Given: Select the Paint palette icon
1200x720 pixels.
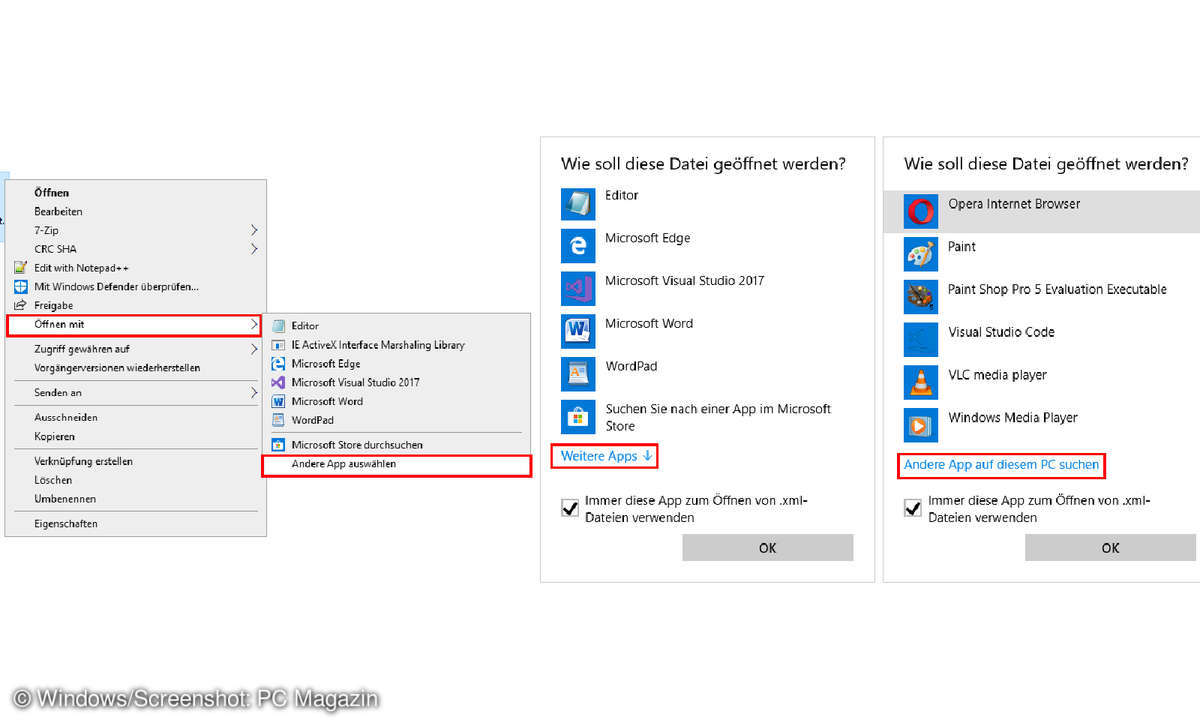Looking at the screenshot, I should click(x=921, y=254).
